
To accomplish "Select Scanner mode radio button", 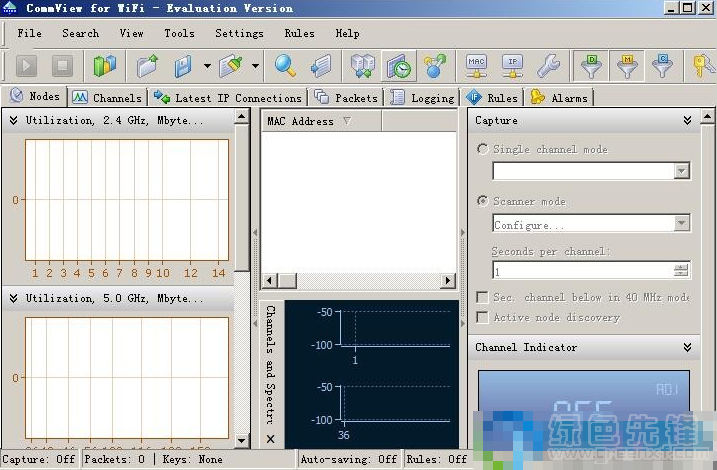I will pyautogui.click(x=483, y=201).
